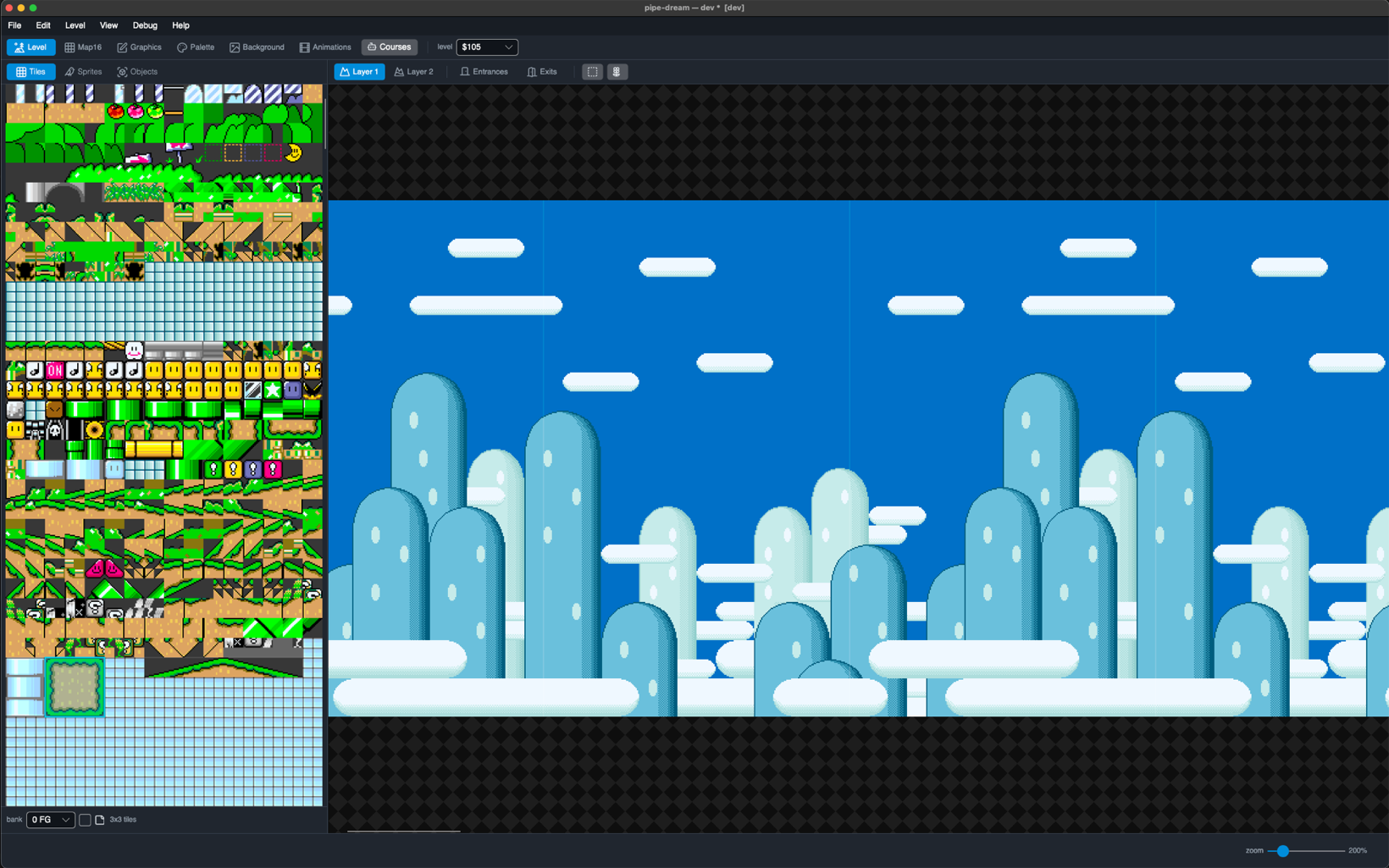Pick the green exclamation switch block
Viewport: 1389px width, 868px height.
[x=213, y=469]
